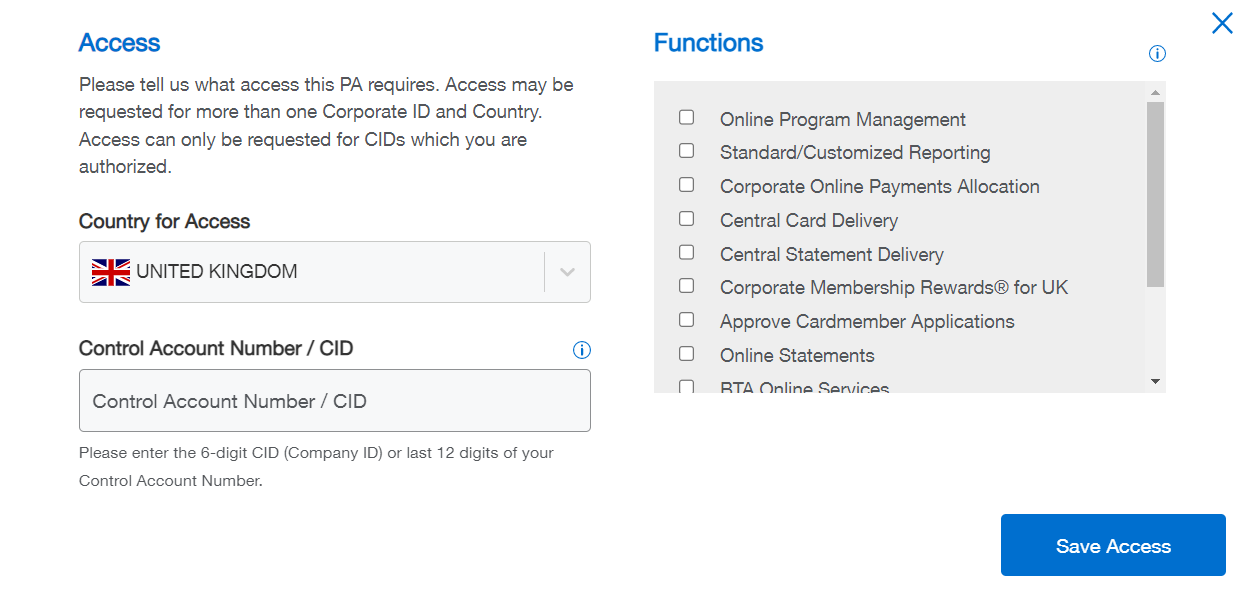The height and width of the screenshot is (598, 1246).
Task: Check Online Program Management
Action: [687, 118]
